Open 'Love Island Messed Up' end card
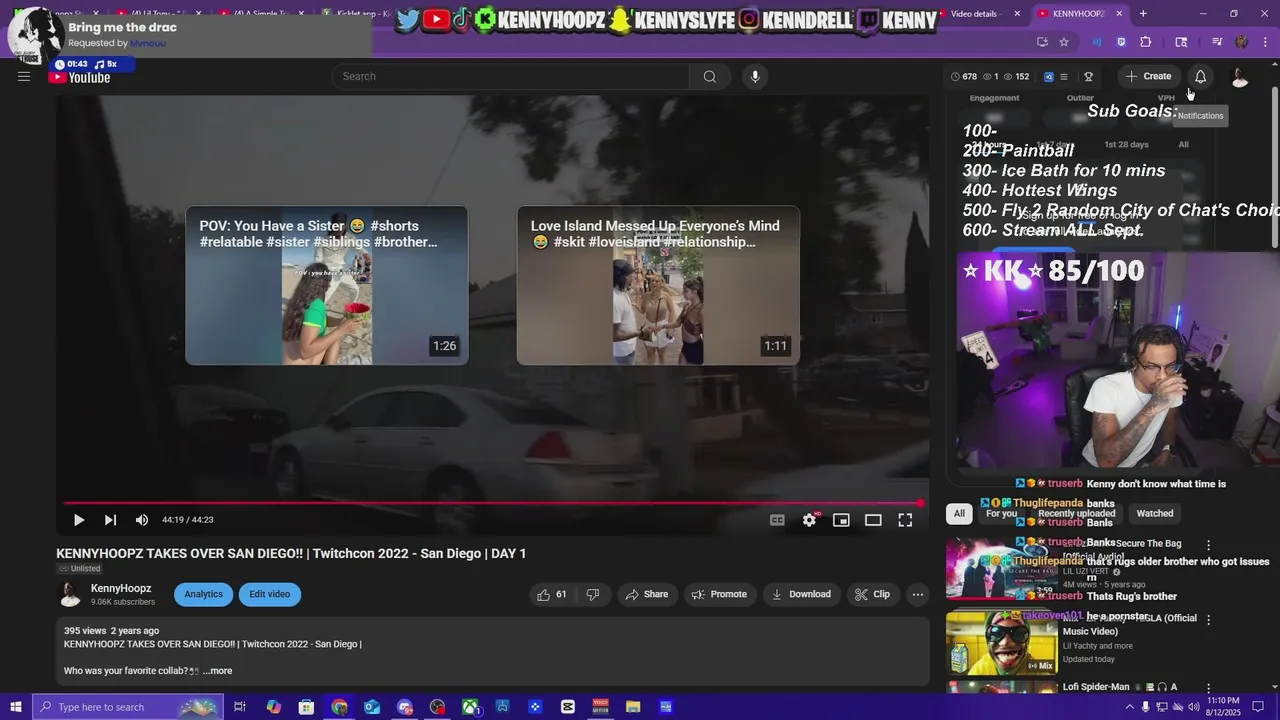 point(658,285)
